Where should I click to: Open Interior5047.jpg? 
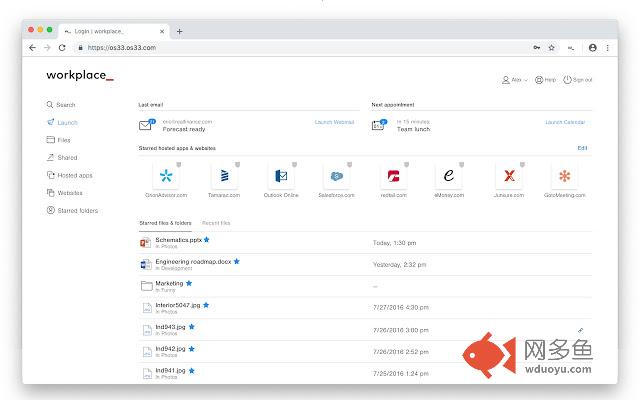pyautogui.click(x=178, y=305)
